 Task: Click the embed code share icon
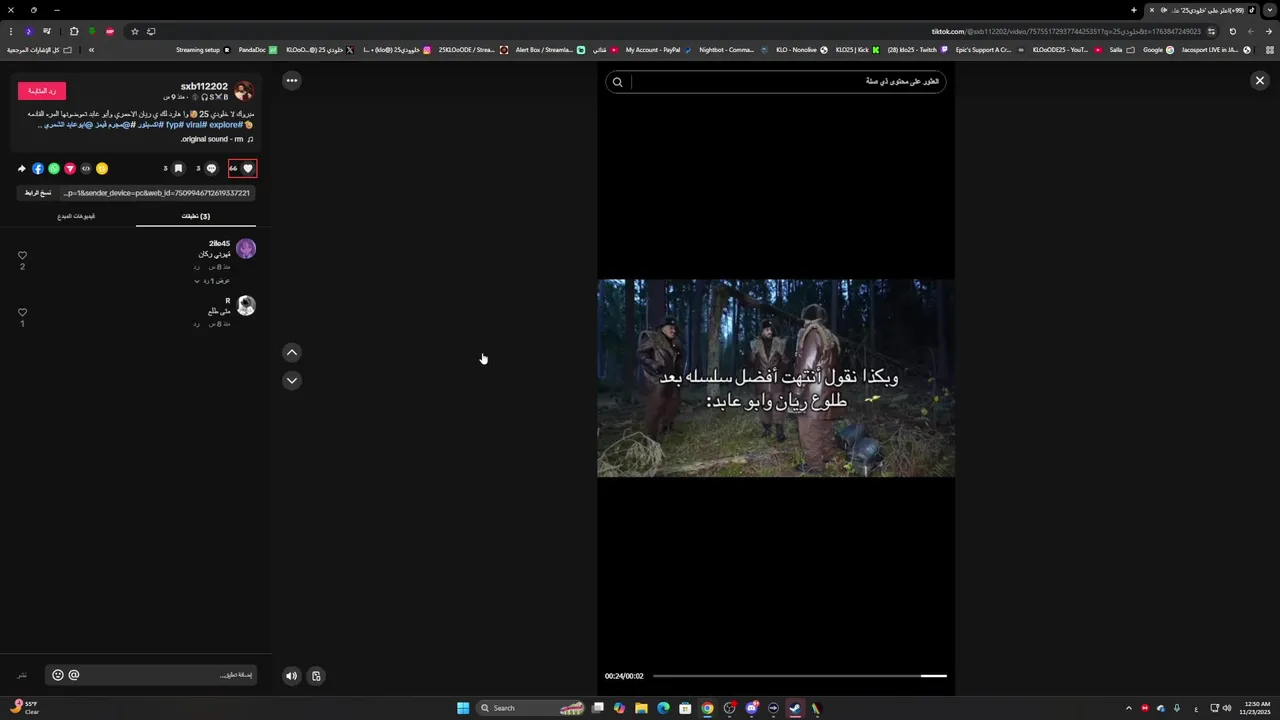[x=86, y=169]
